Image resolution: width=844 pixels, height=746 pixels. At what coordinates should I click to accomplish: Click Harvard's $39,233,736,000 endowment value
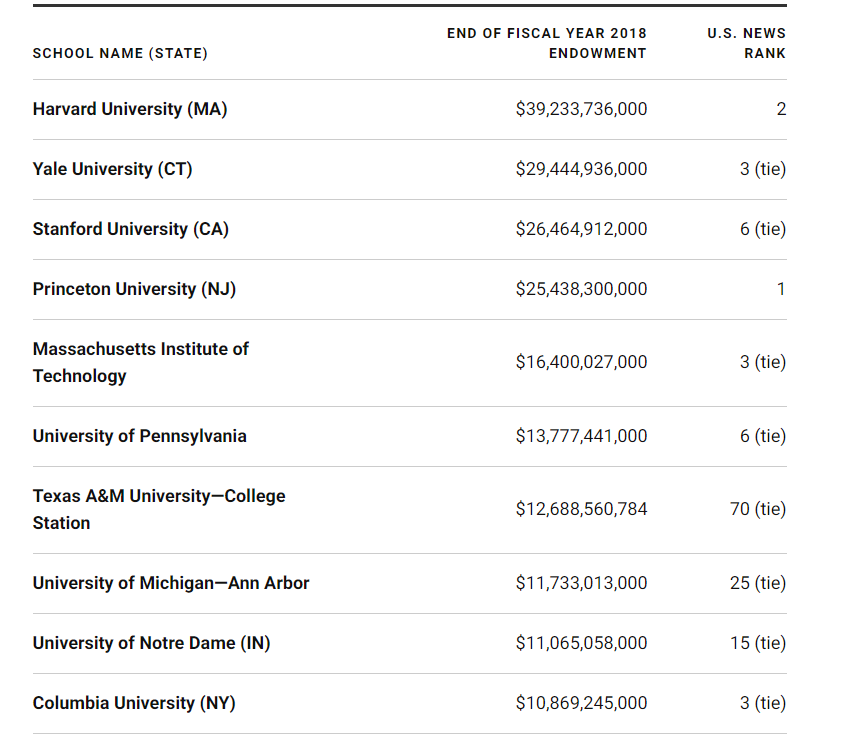[581, 109]
